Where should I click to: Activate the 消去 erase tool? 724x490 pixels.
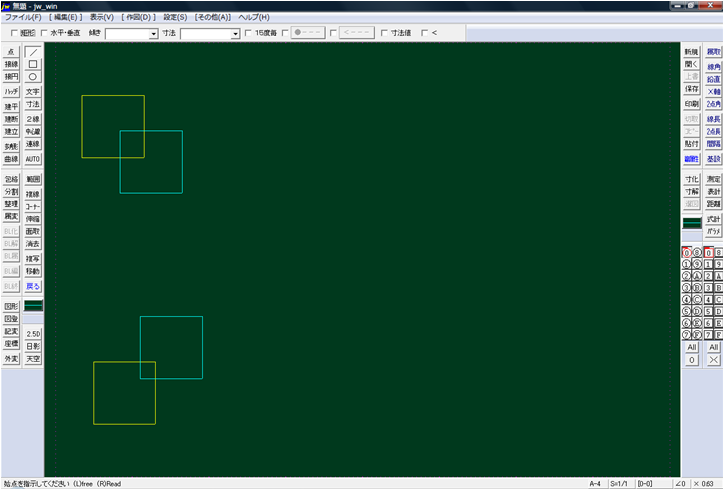pos(33,243)
